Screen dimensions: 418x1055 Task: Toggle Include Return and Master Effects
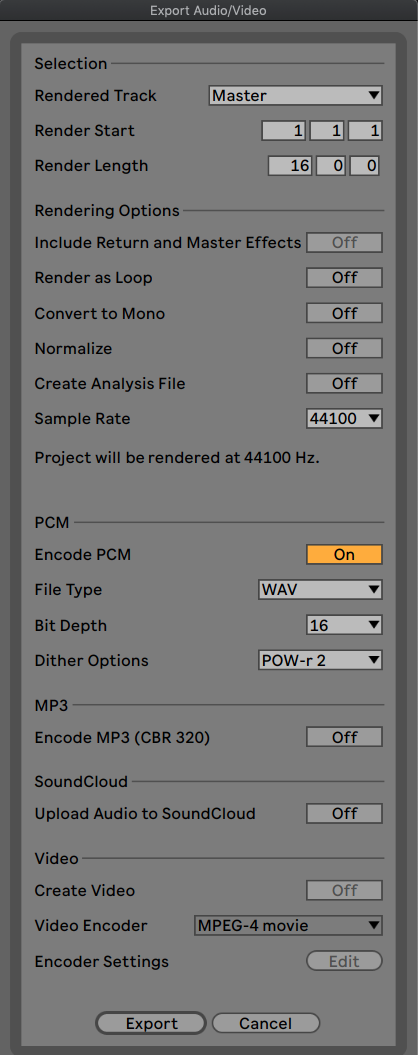tap(345, 242)
